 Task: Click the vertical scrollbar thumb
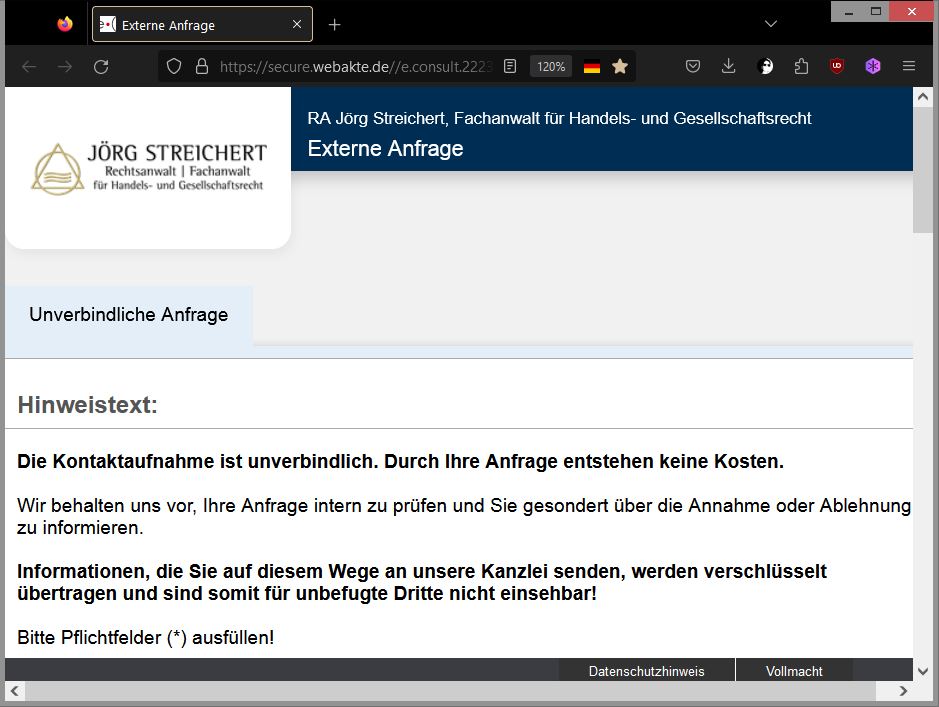coord(923,169)
